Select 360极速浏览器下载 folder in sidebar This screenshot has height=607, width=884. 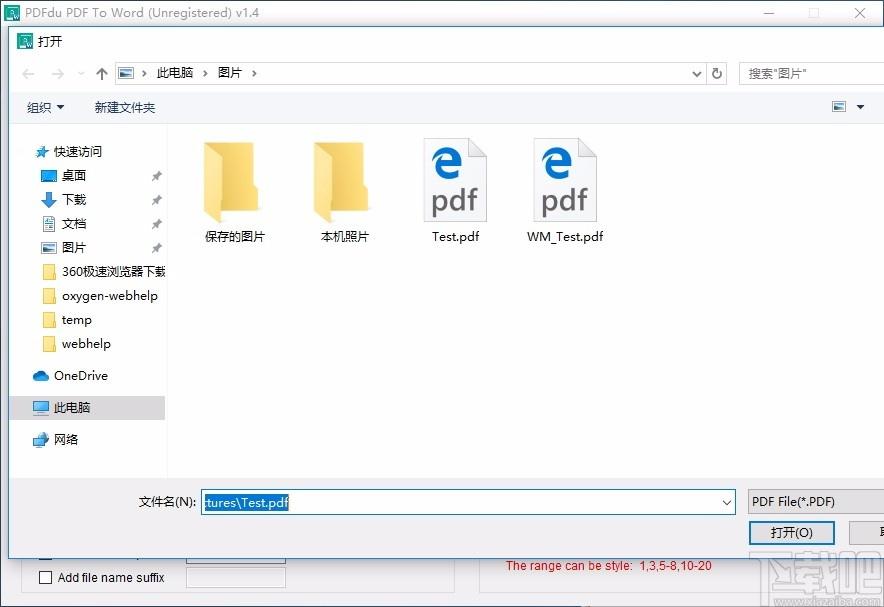coord(104,272)
